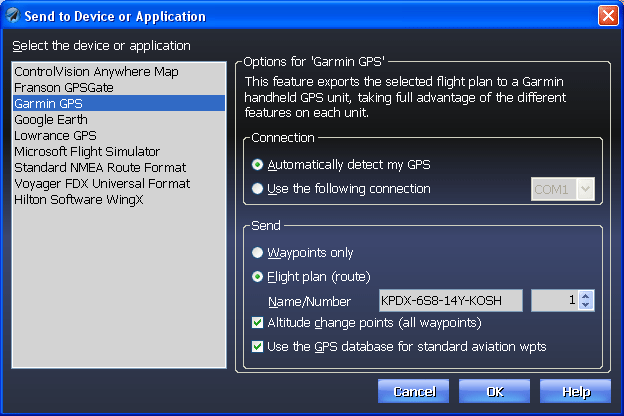Choose Standard NMEA Route Format

pos(119,168)
